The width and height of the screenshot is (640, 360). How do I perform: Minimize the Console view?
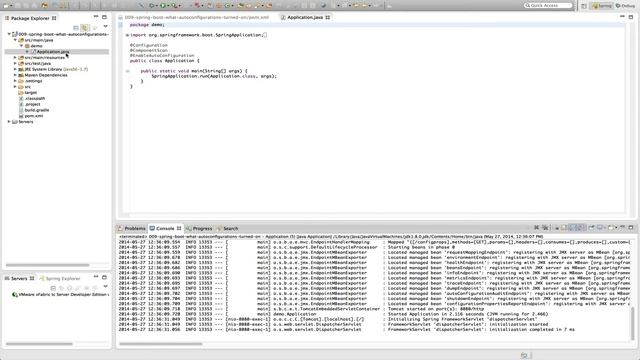coord(623,227)
